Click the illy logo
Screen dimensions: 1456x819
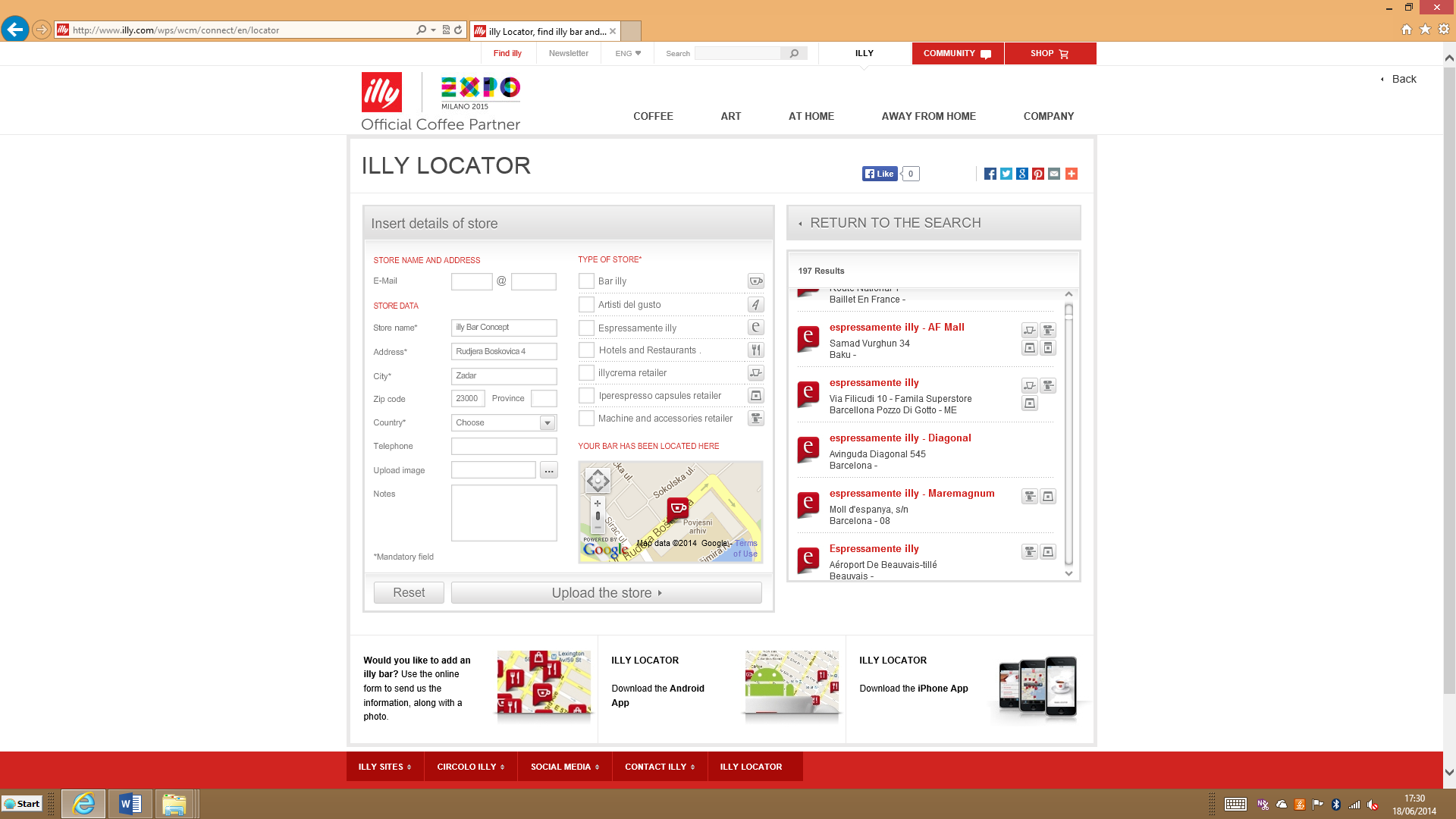(381, 93)
